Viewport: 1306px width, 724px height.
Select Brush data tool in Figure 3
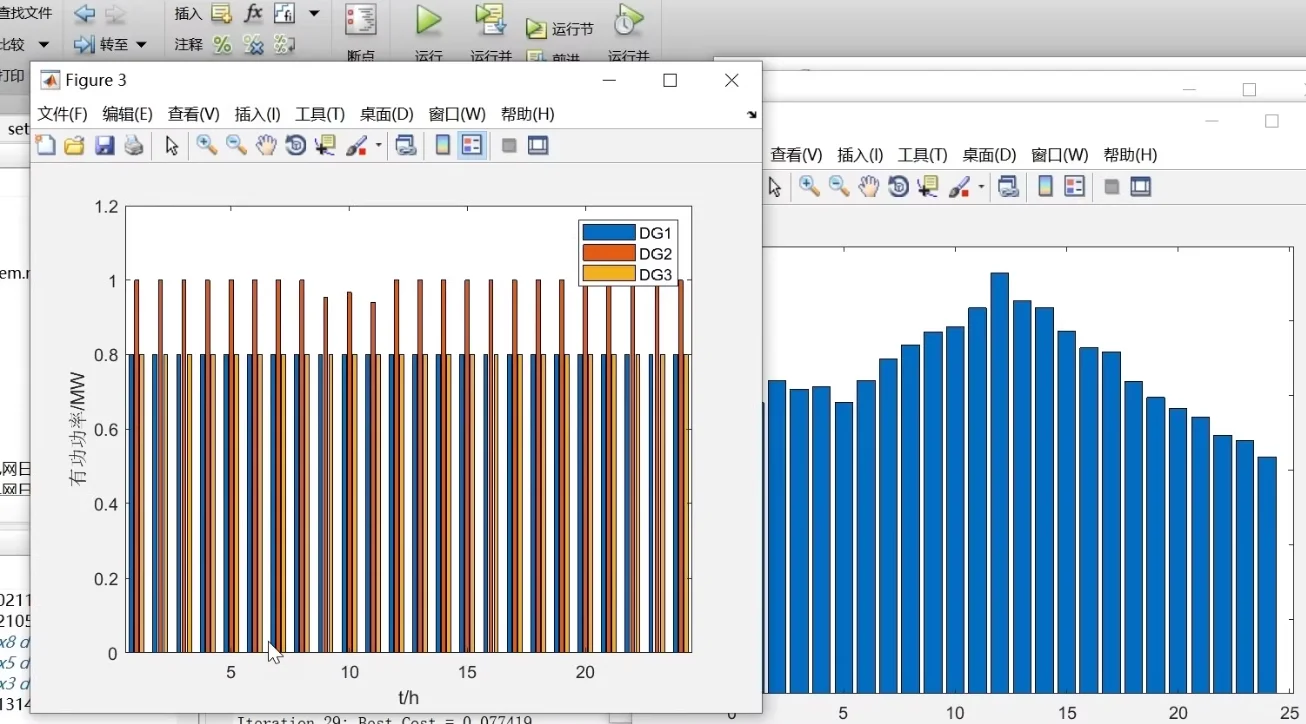pyautogui.click(x=356, y=146)
